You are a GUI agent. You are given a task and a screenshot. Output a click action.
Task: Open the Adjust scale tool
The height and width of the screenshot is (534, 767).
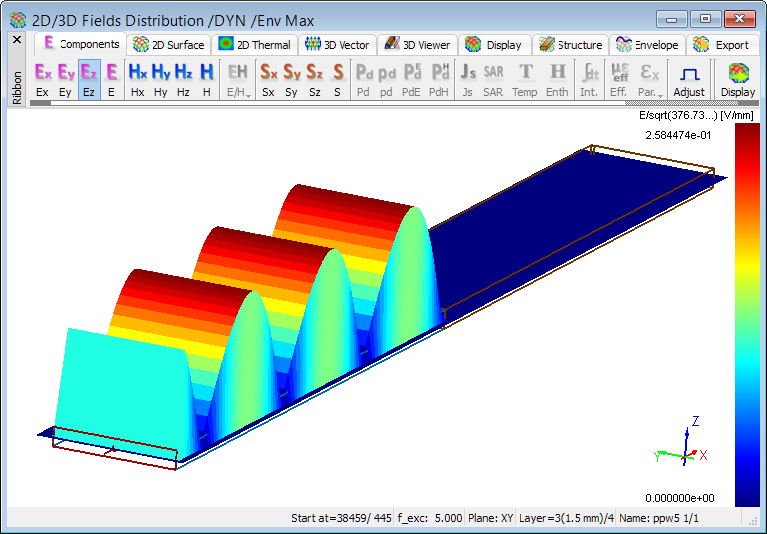point(688,80)
